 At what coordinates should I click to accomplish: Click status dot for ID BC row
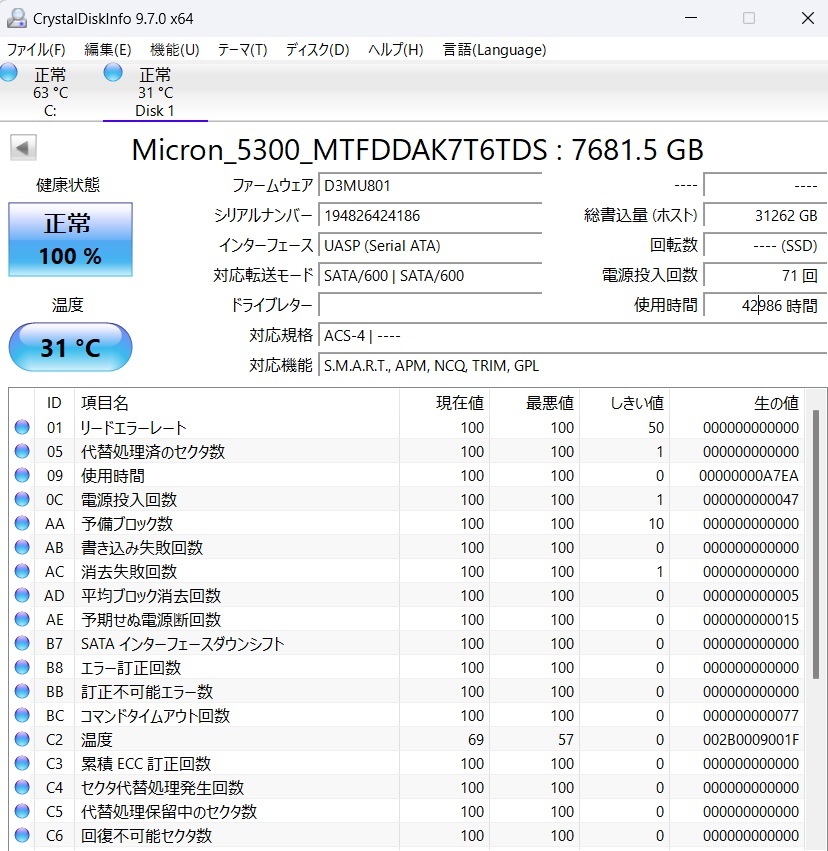(x=22, y=715)
